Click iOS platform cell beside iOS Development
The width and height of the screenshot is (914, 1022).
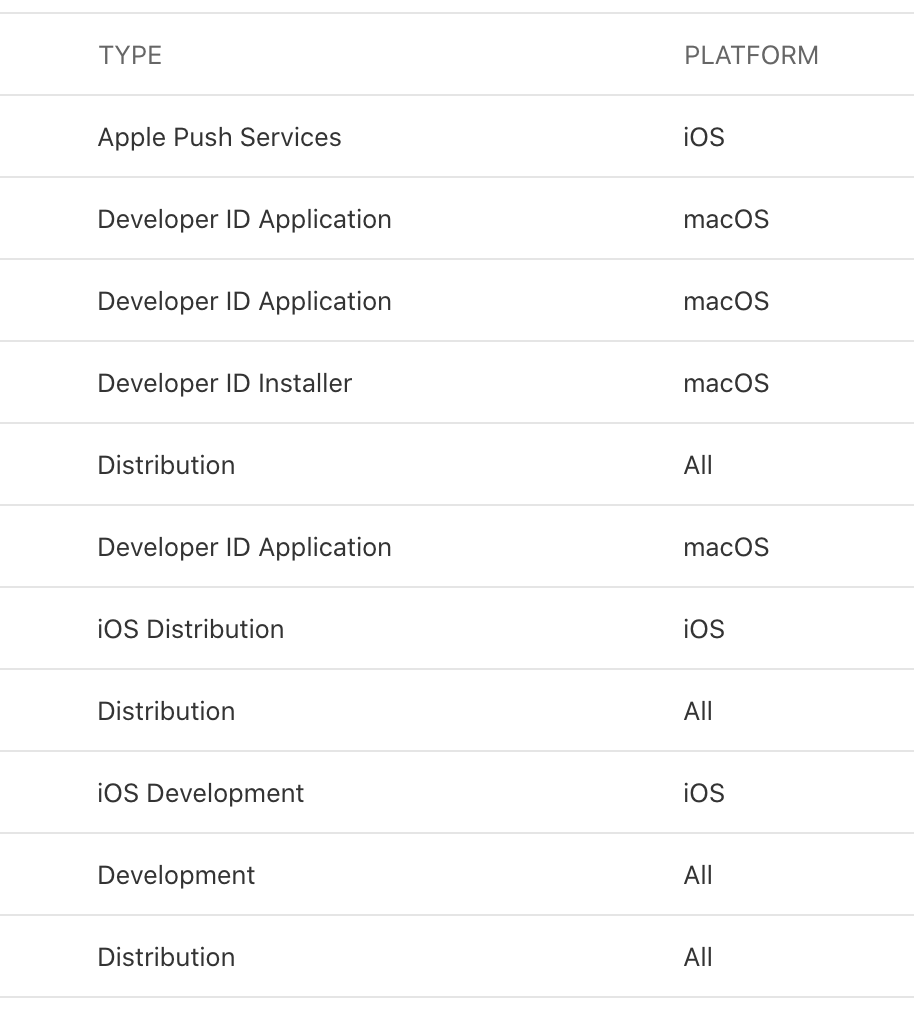click(704, 793)
